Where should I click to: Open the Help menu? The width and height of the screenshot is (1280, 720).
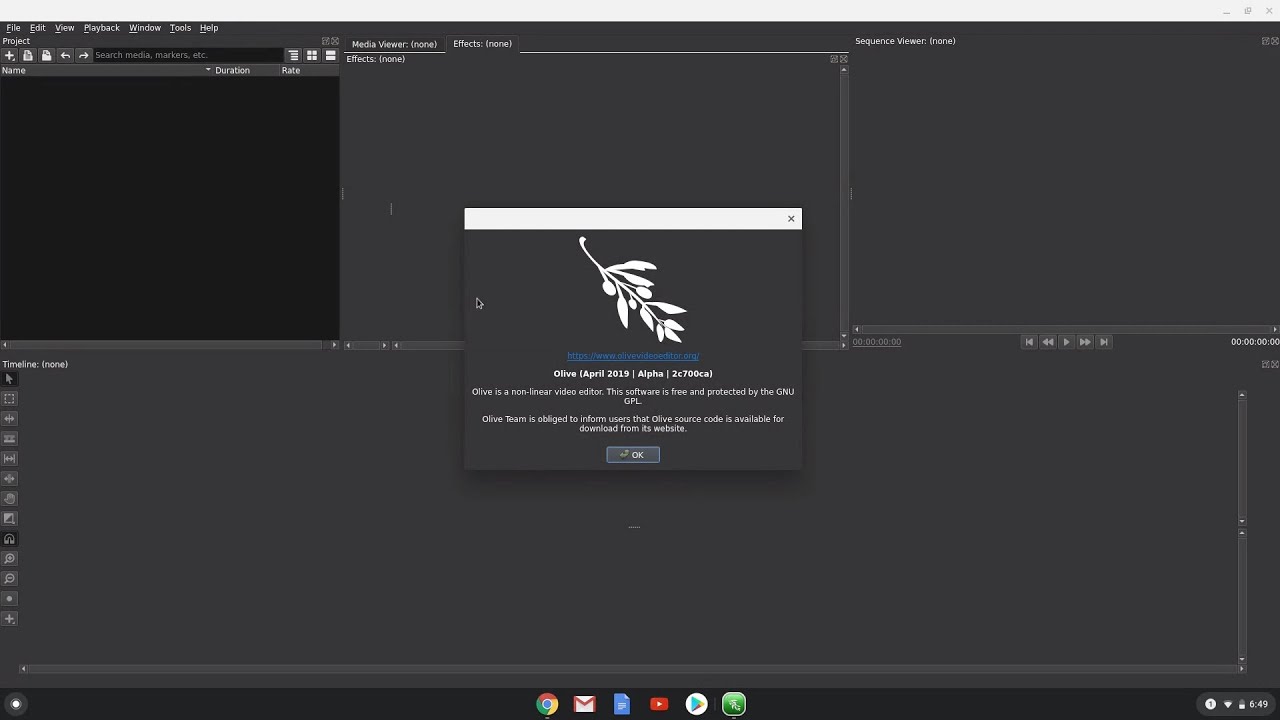pyautogui.click(x=208, y=28)
